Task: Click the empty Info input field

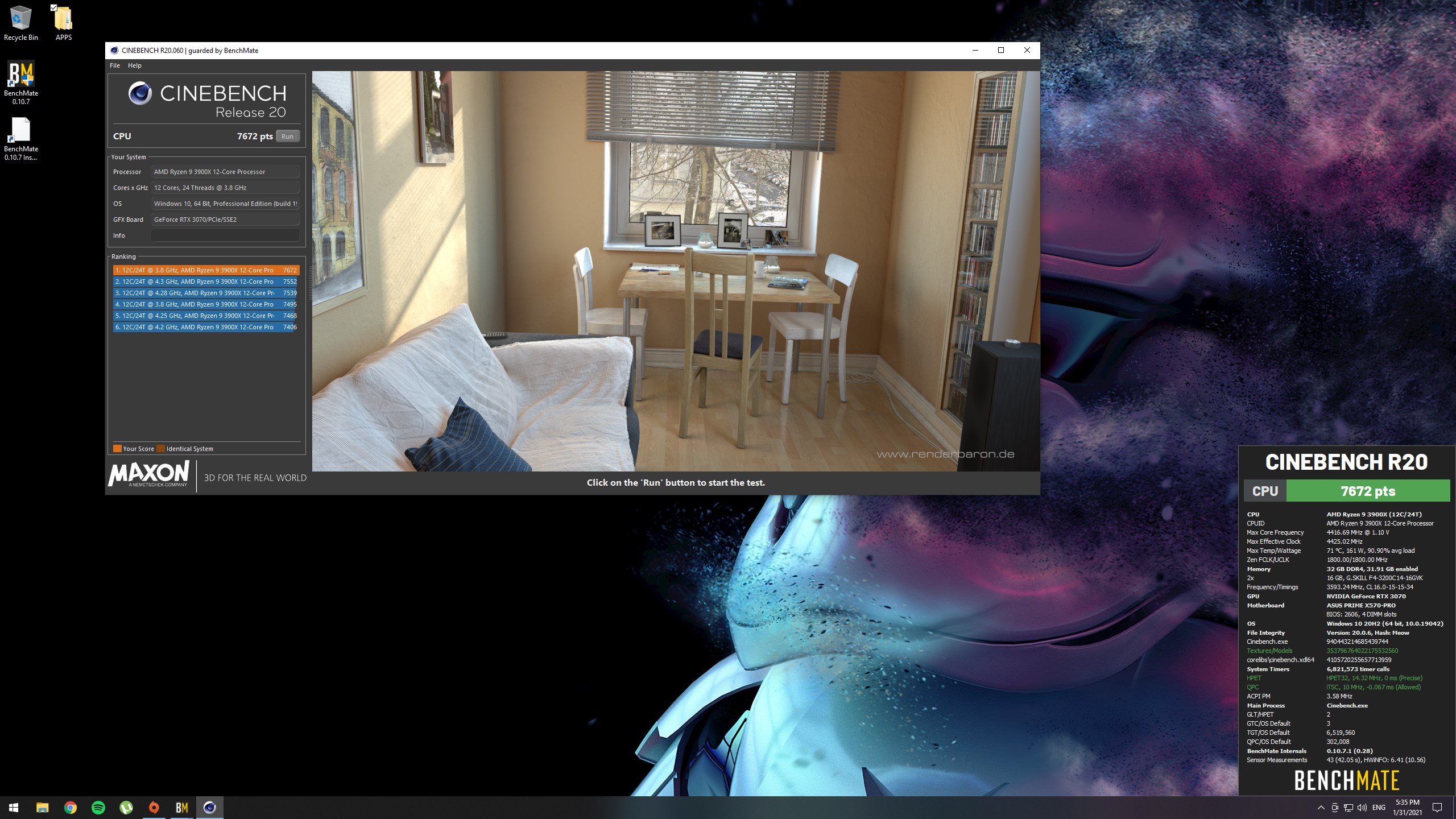Action: click(x=225, y=235)
